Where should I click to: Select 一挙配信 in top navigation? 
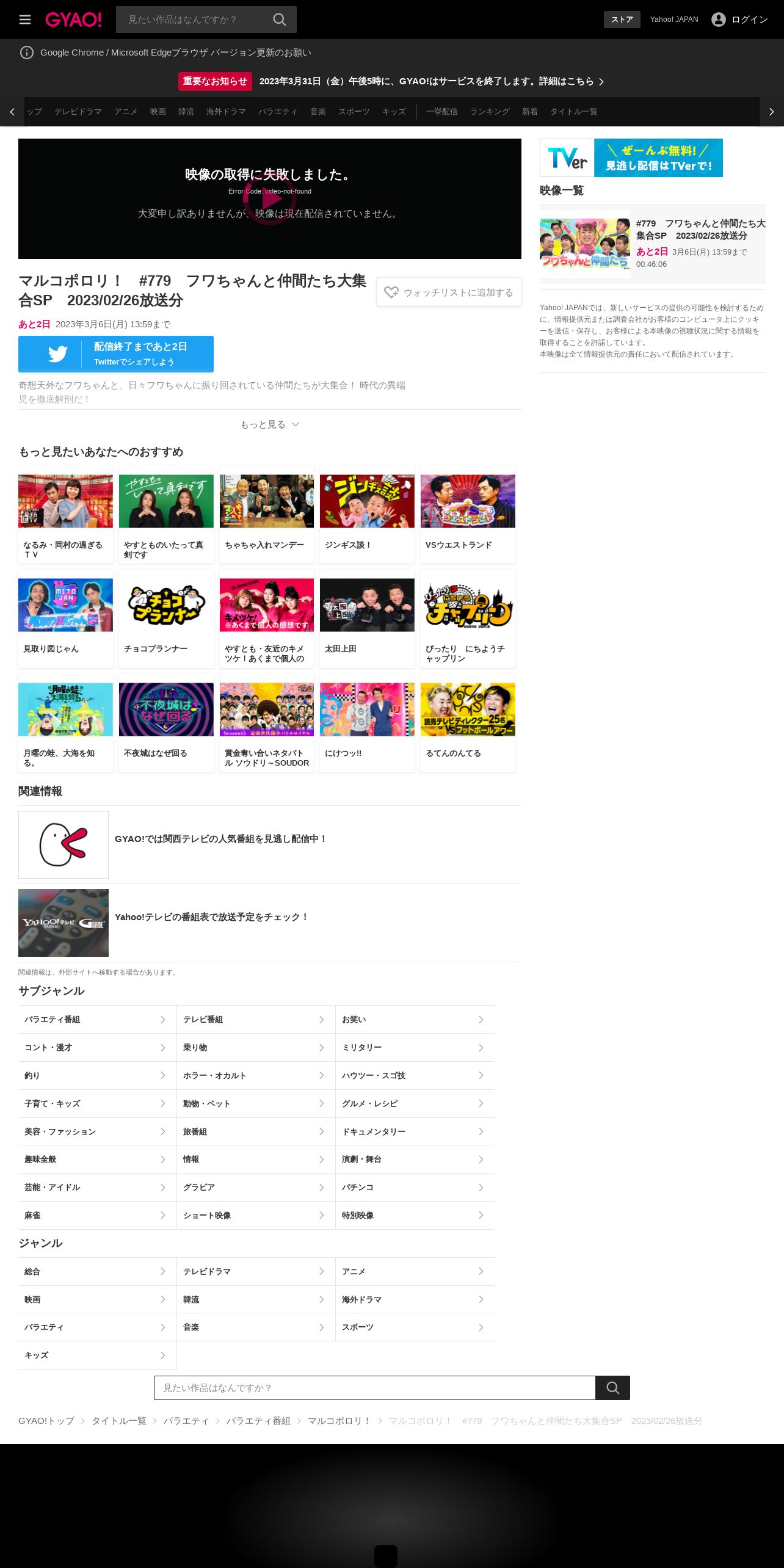(x=442, y=112)
